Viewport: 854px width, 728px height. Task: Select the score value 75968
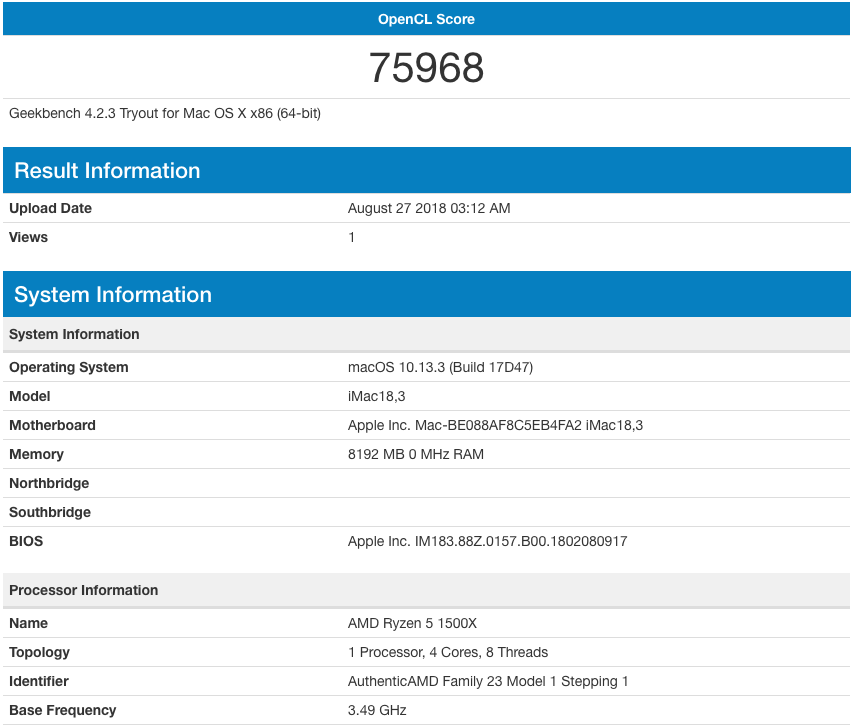pyautogui.click(x=426, y=68)
